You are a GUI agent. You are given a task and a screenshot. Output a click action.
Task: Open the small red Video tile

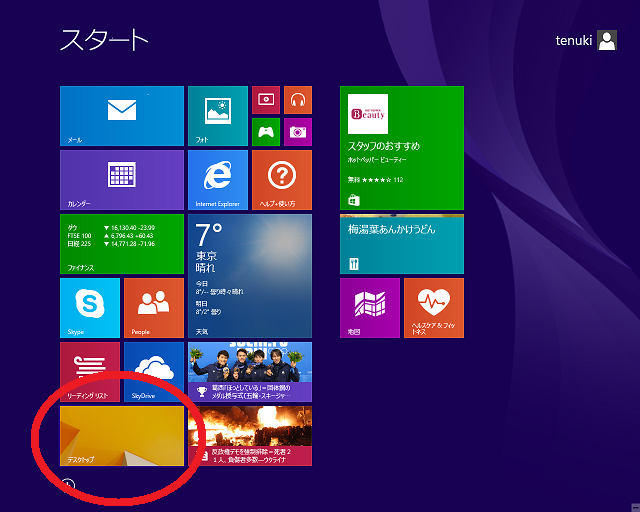265,99
